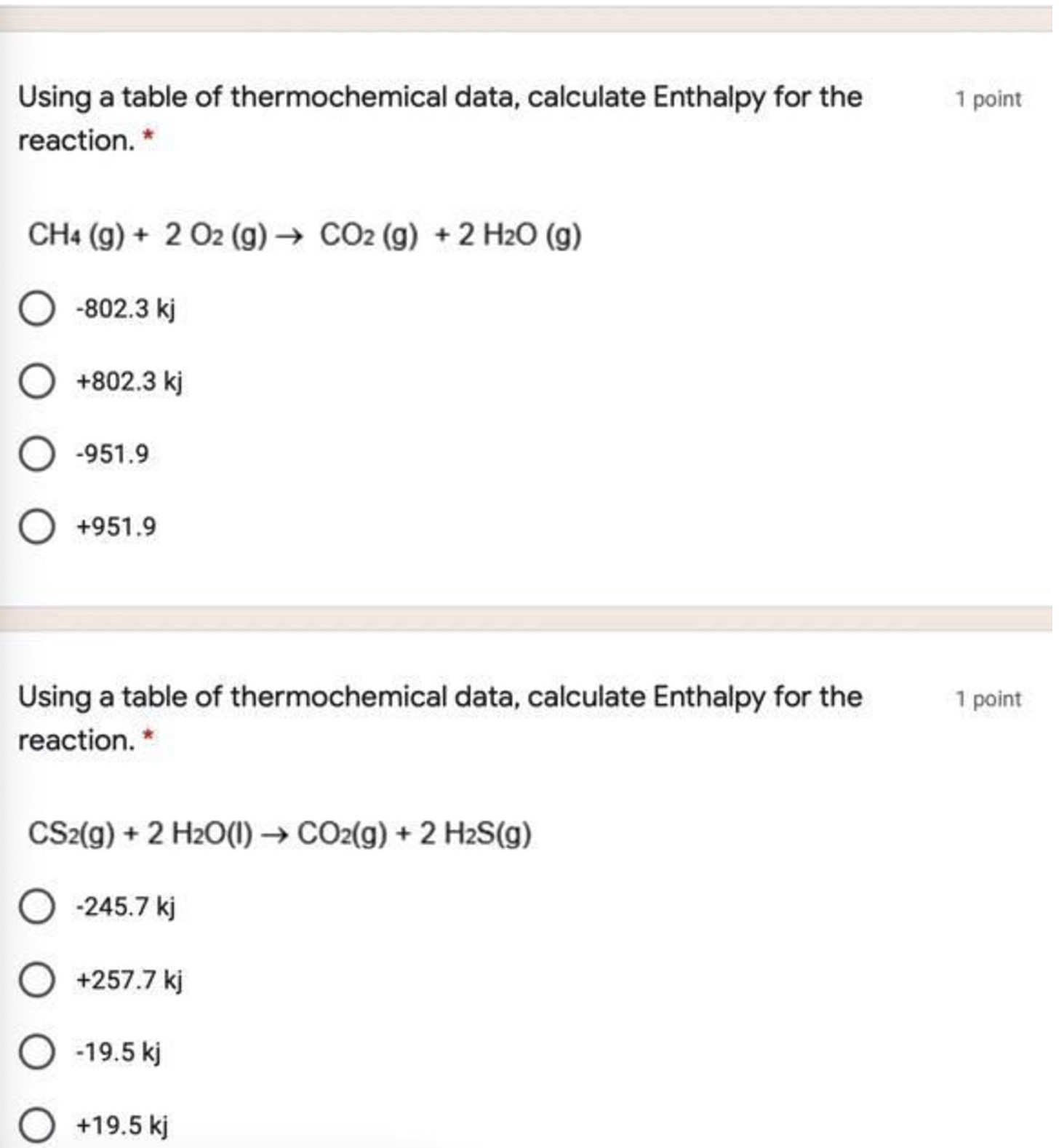Image resolution: width=1059 pixels, height=1148 pixels.
Task: Click the gray divider between the two questions
Action: pyautogui.click(x=529, y=618)
